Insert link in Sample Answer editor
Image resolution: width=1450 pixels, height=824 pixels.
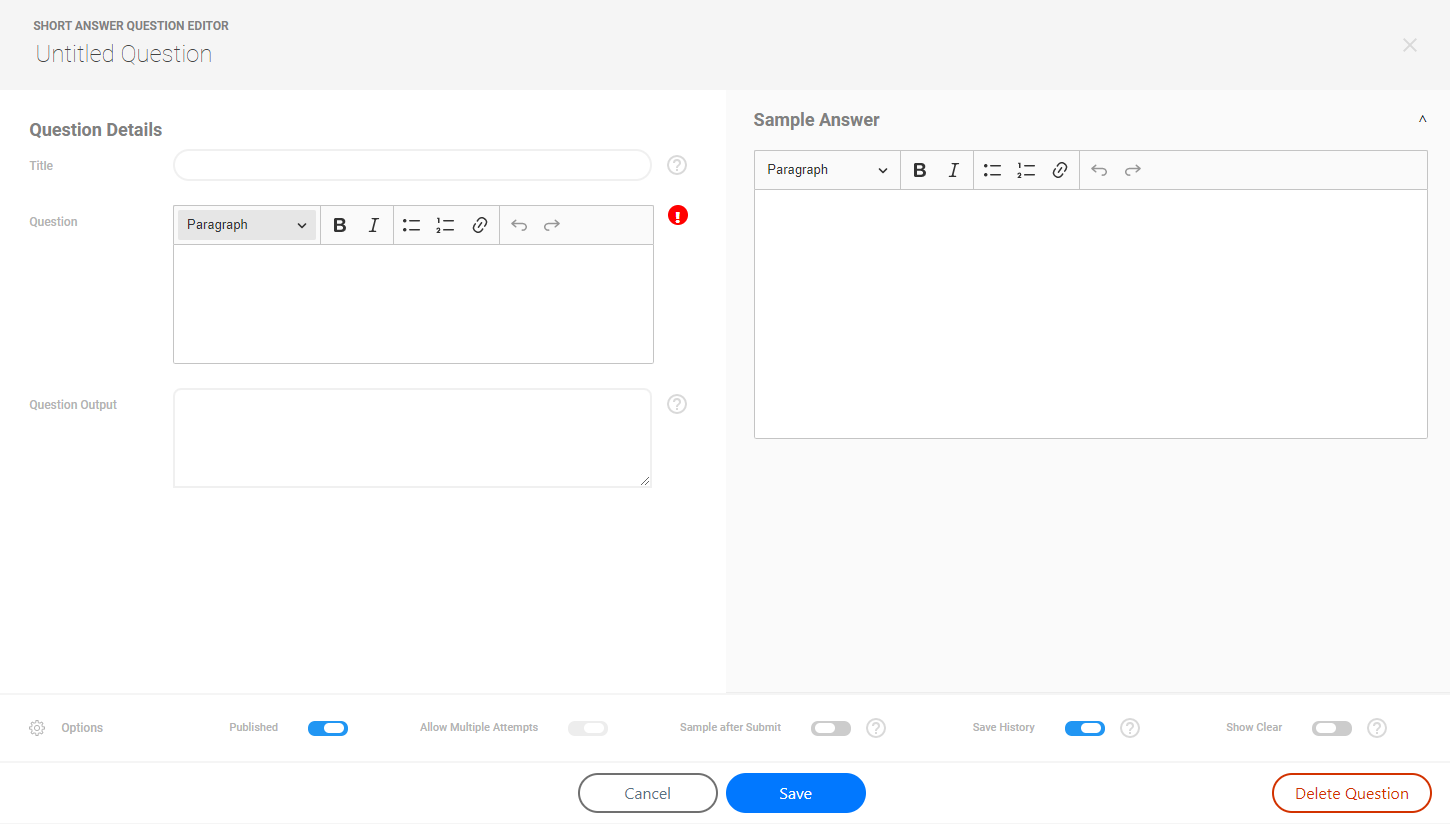1060,170
